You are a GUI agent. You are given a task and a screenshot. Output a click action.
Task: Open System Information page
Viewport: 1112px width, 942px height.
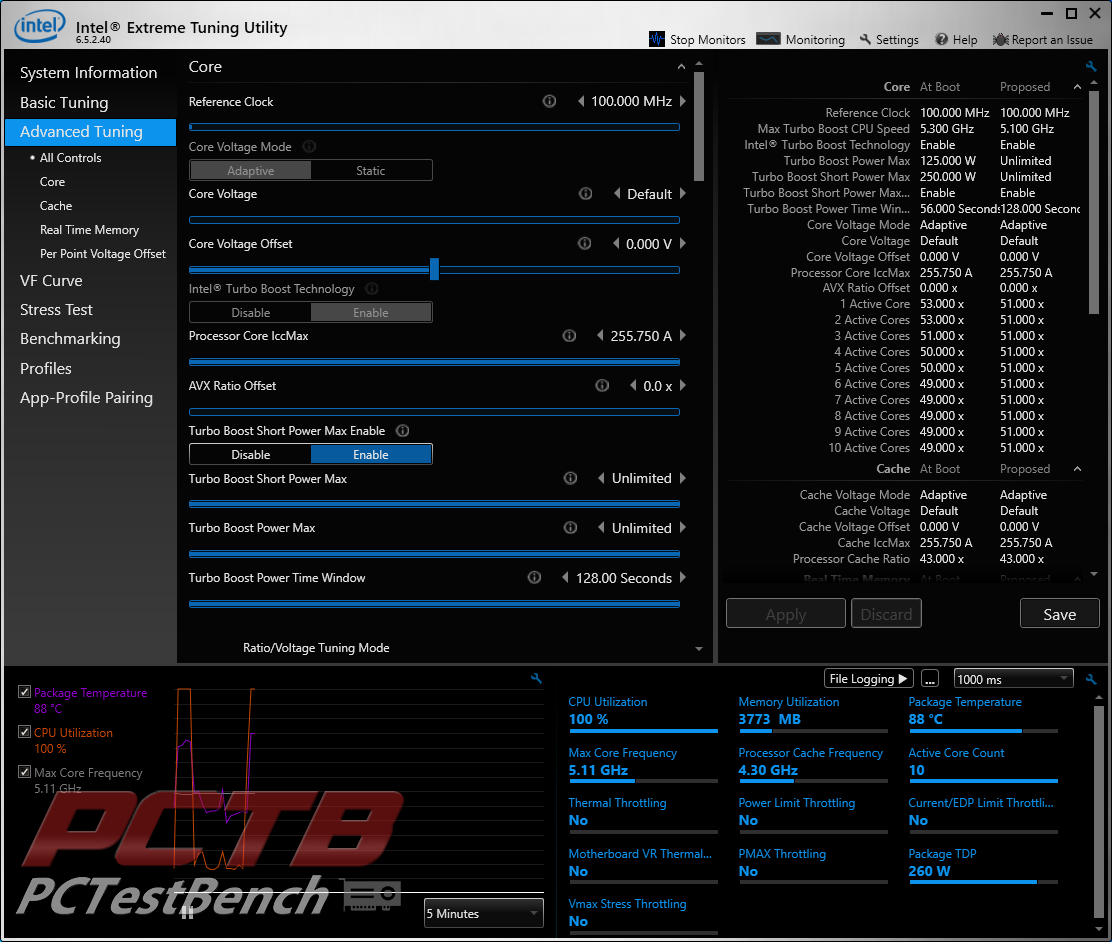89,72
